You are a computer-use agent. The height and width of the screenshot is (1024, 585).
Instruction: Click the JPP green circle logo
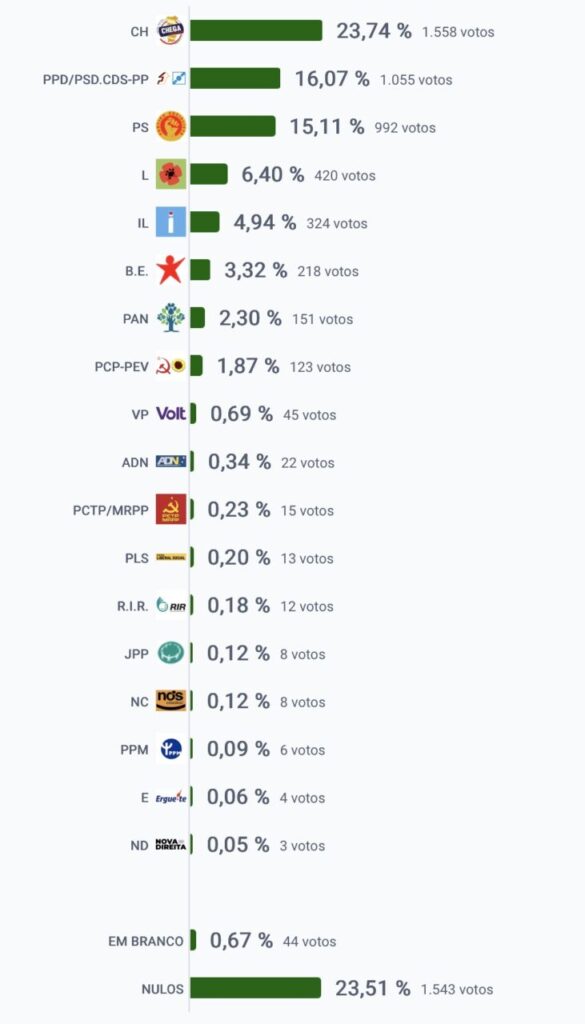(x=171, y=653)
